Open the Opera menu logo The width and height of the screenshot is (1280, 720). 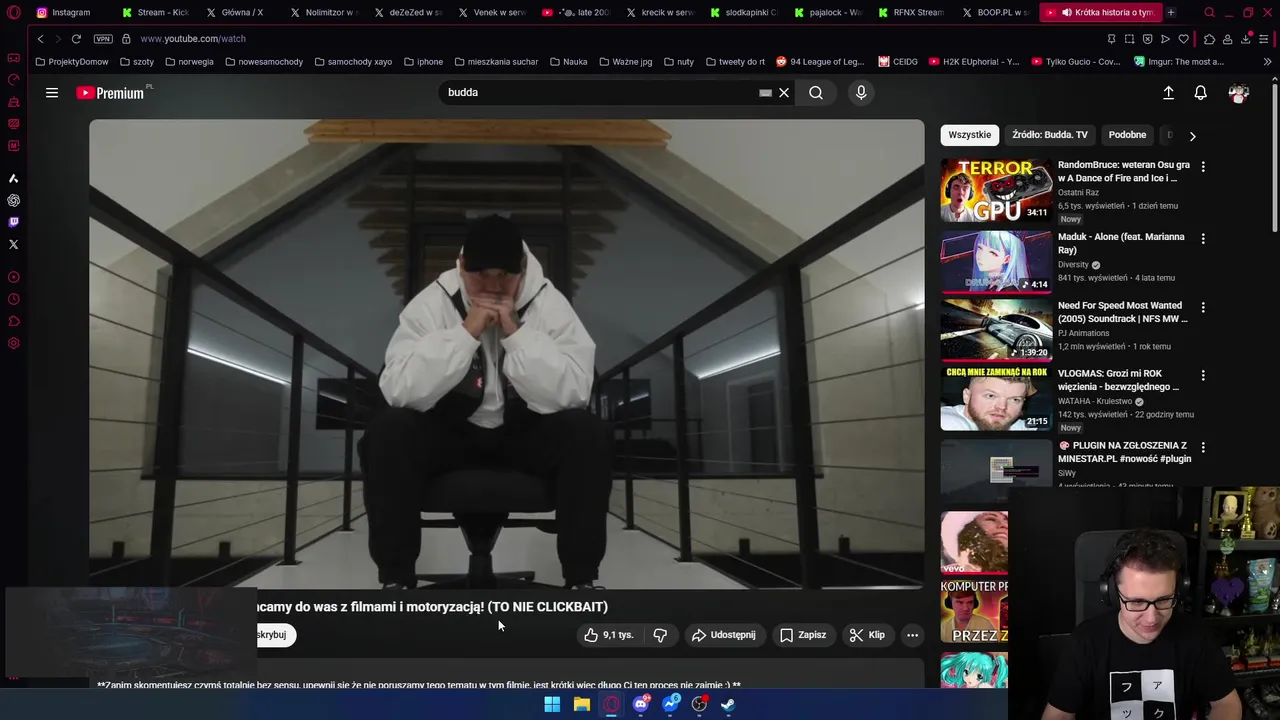[x=13, y=12]
